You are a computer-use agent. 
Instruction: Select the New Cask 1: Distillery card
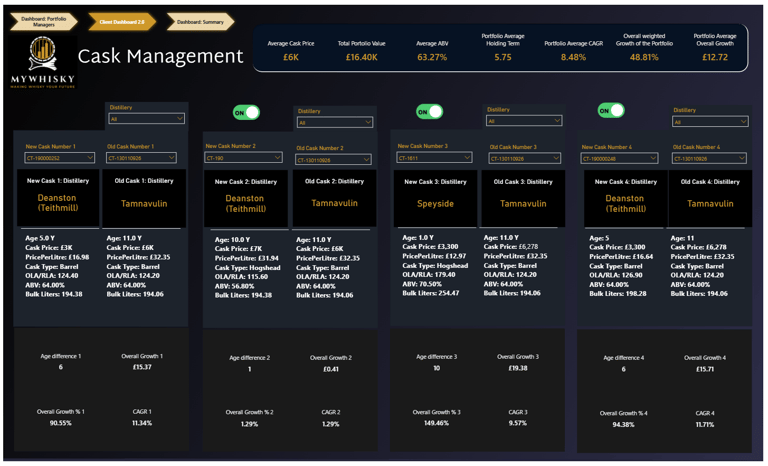click(58, 198)
